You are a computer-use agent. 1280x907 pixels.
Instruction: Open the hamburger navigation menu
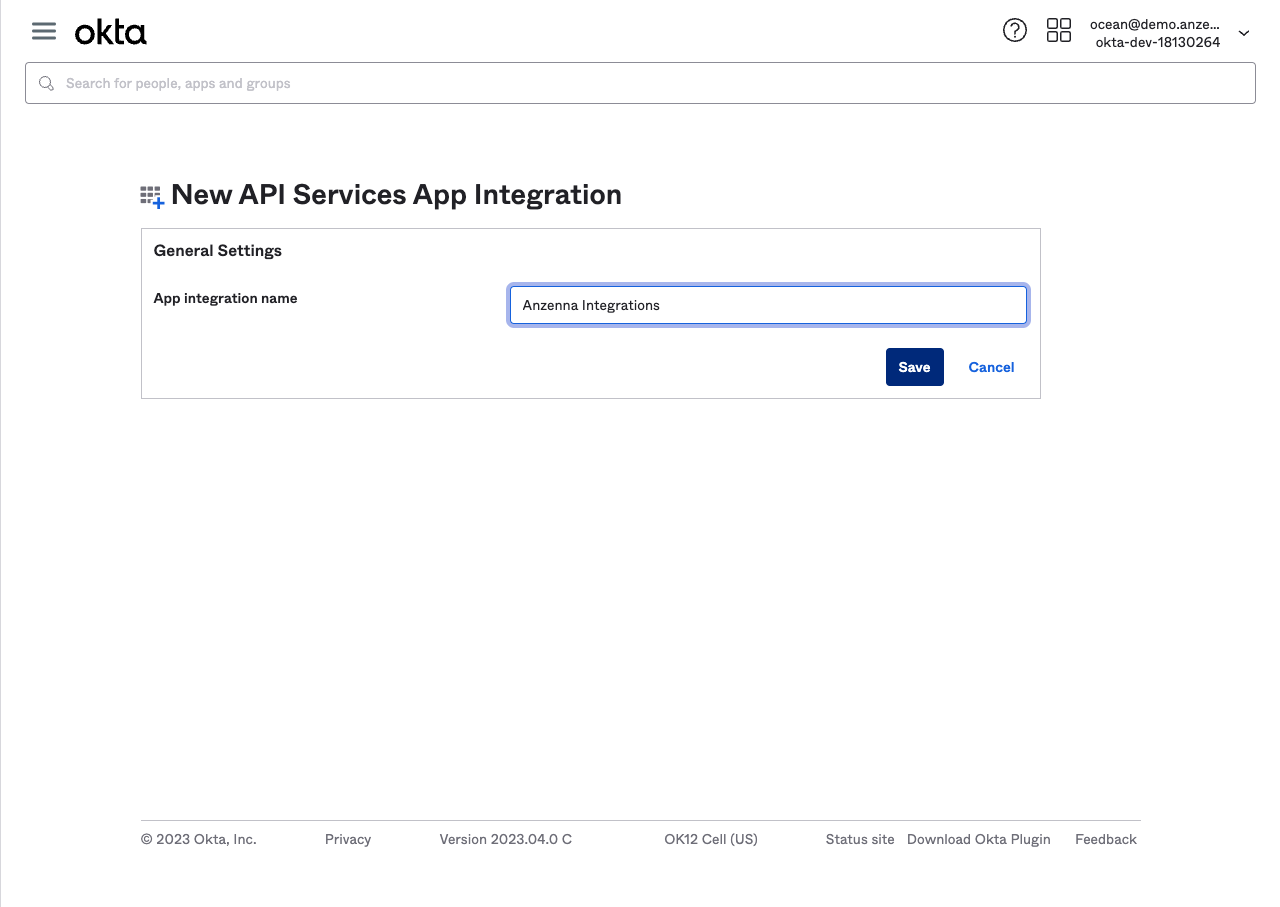click(x=44, y=31)
